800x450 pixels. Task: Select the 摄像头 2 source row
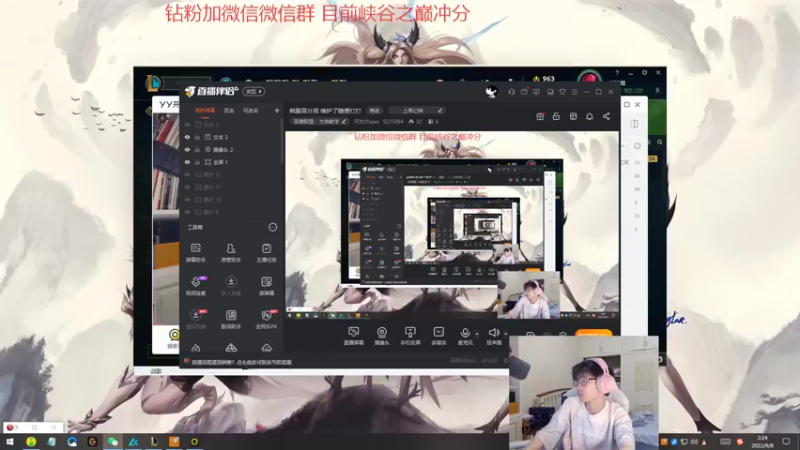tap(231, 149)
